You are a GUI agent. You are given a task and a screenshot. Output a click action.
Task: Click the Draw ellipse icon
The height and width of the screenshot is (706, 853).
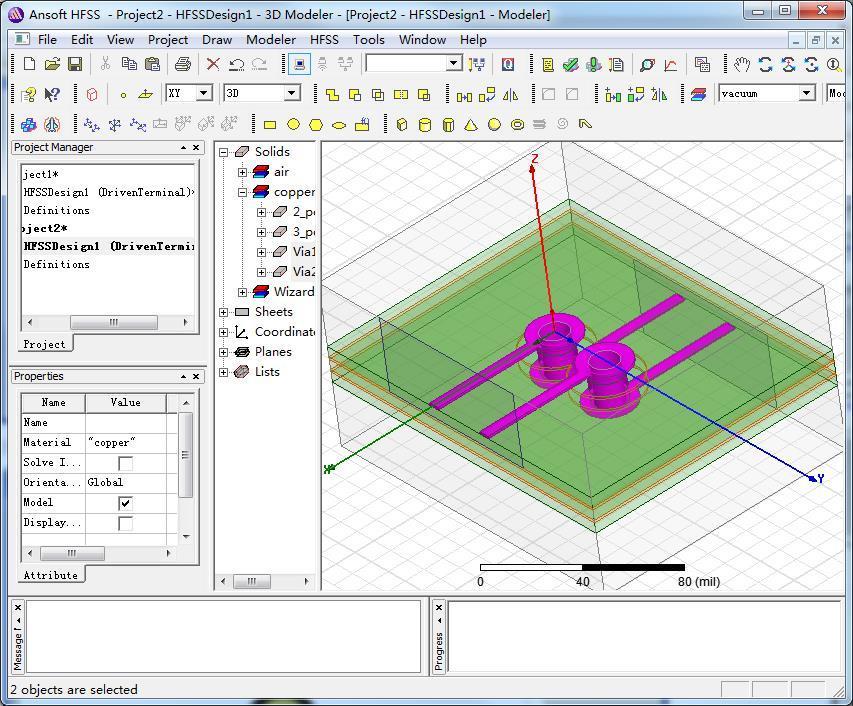[339, 126]
